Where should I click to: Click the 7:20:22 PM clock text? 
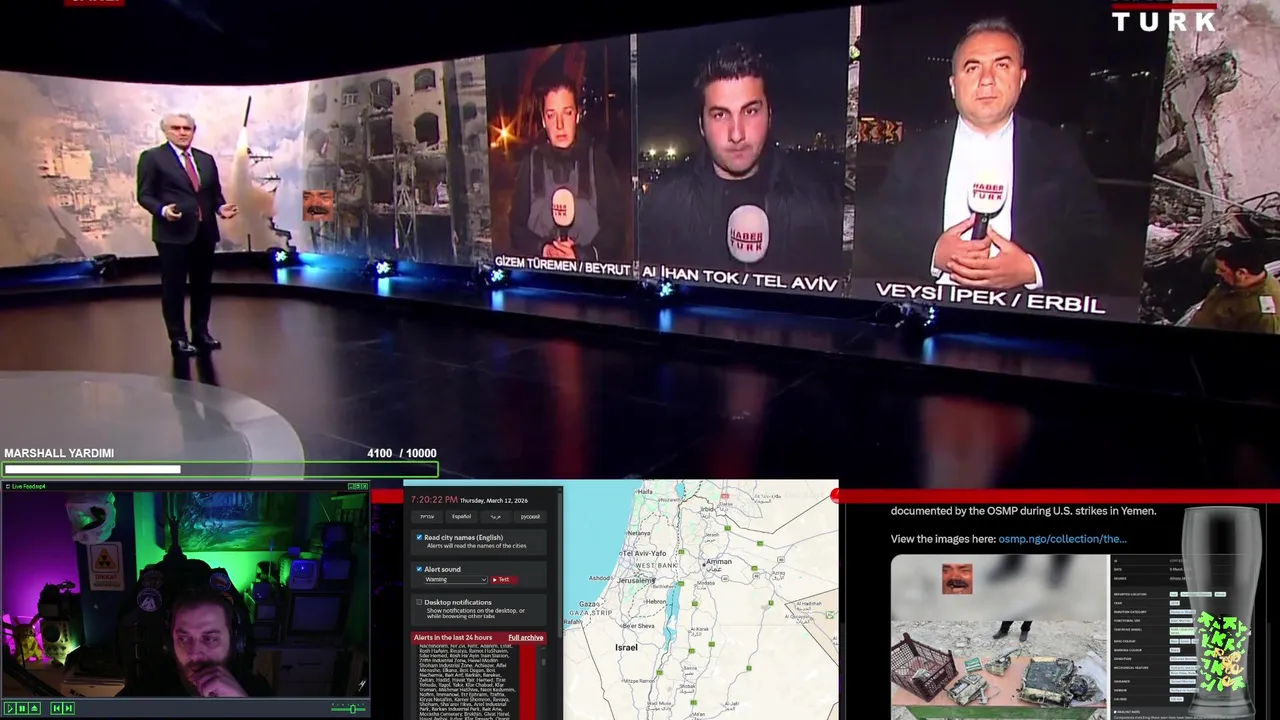434,499
